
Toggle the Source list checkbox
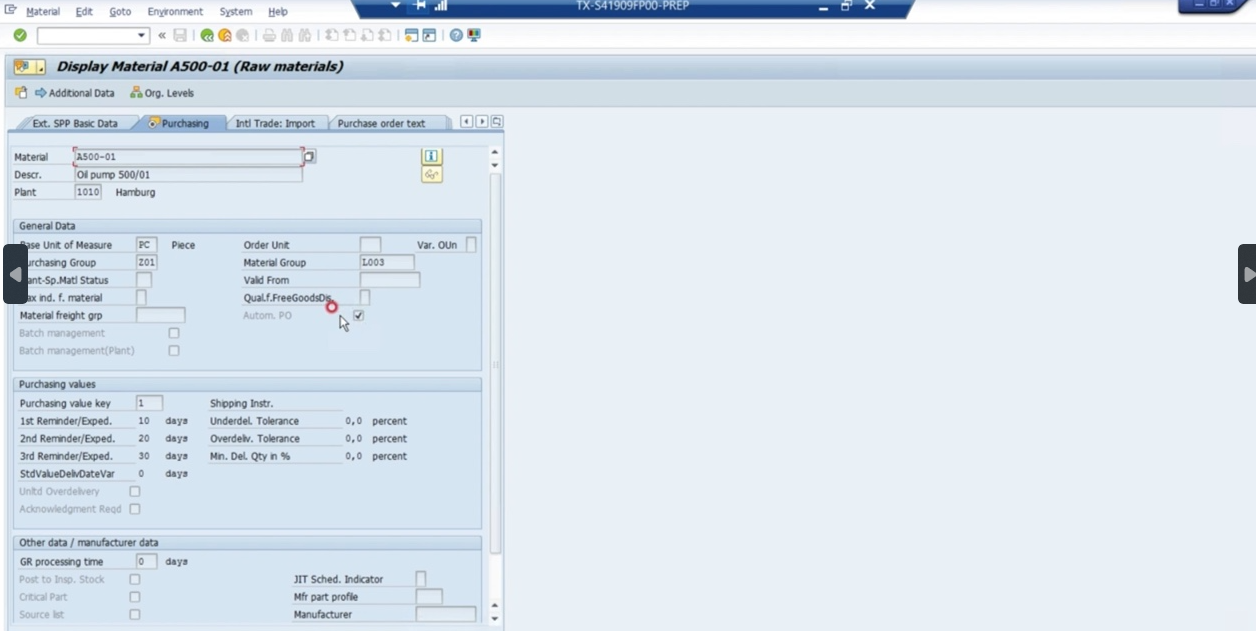[x=135, y=614]
